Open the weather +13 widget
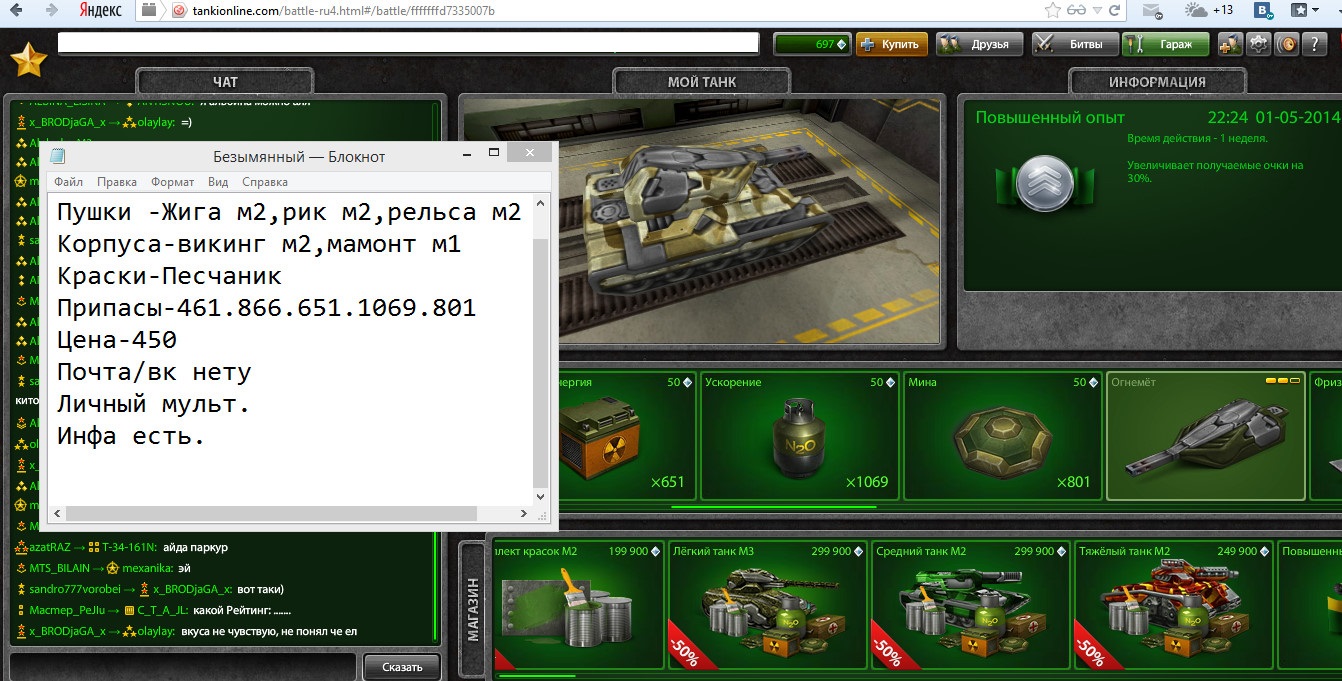1342x681 pixels. (x=1210, y=11)
